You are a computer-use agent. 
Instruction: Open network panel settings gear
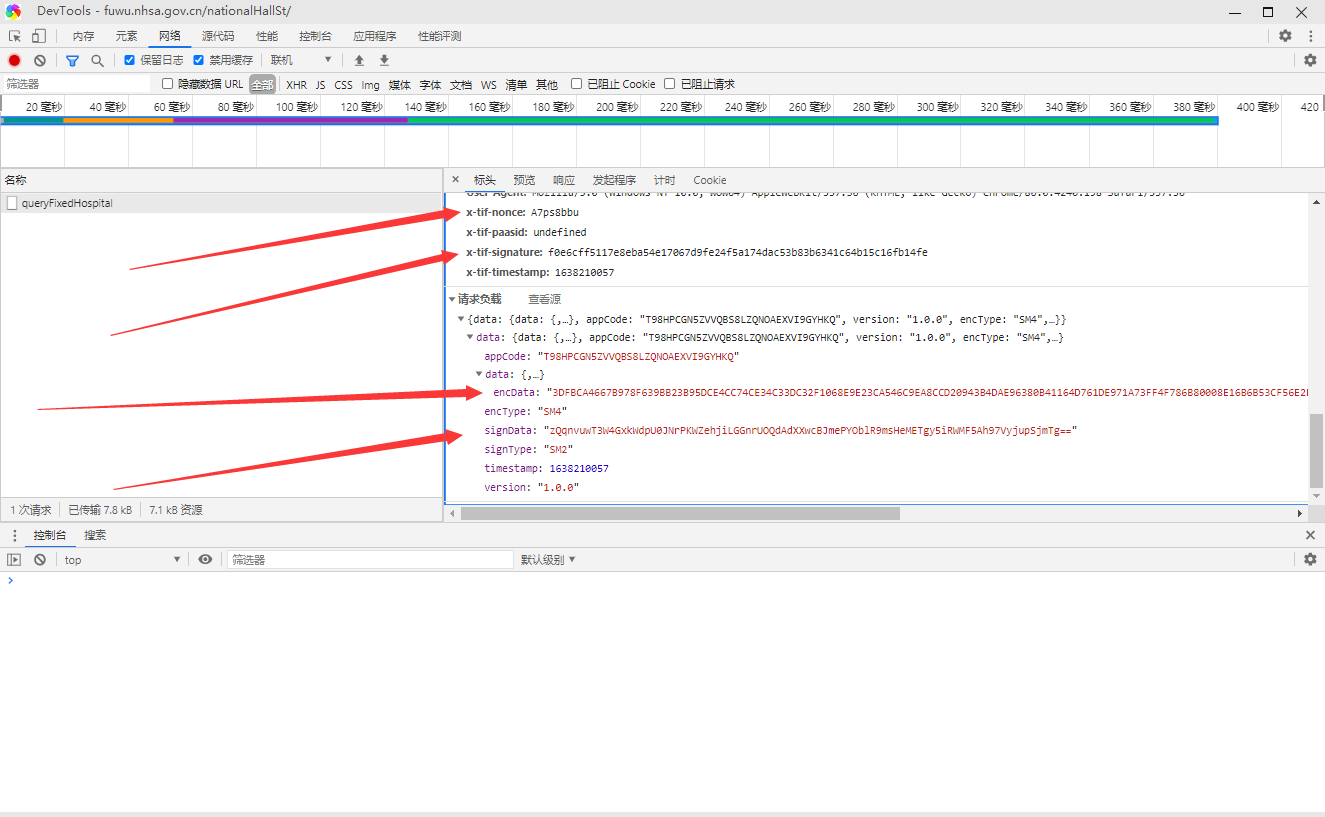tap(1310, 60)
